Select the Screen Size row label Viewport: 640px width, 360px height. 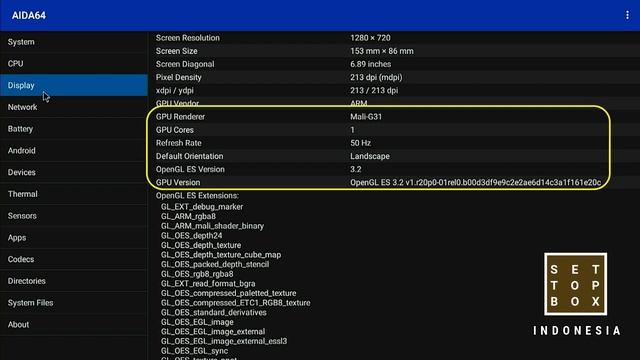176,51
